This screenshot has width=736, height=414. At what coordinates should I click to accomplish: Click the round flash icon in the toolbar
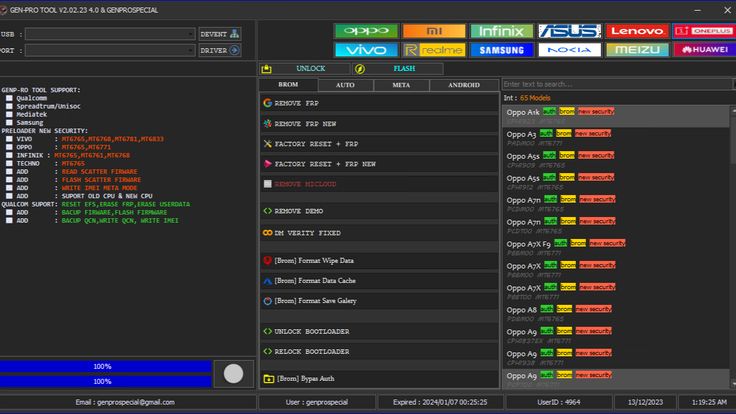click(x=360, y=69)
